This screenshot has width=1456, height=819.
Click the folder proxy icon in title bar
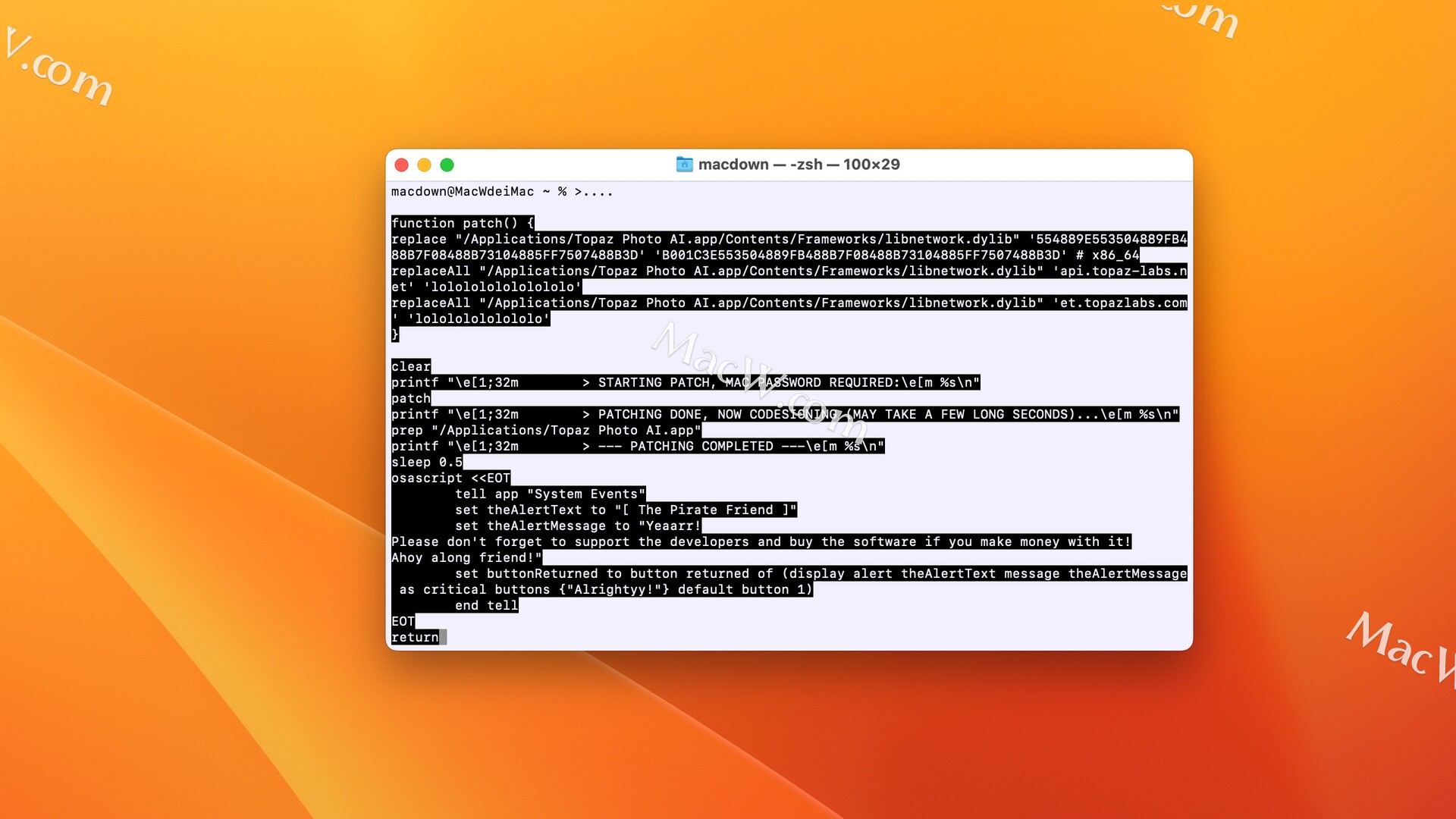(684, 165)
